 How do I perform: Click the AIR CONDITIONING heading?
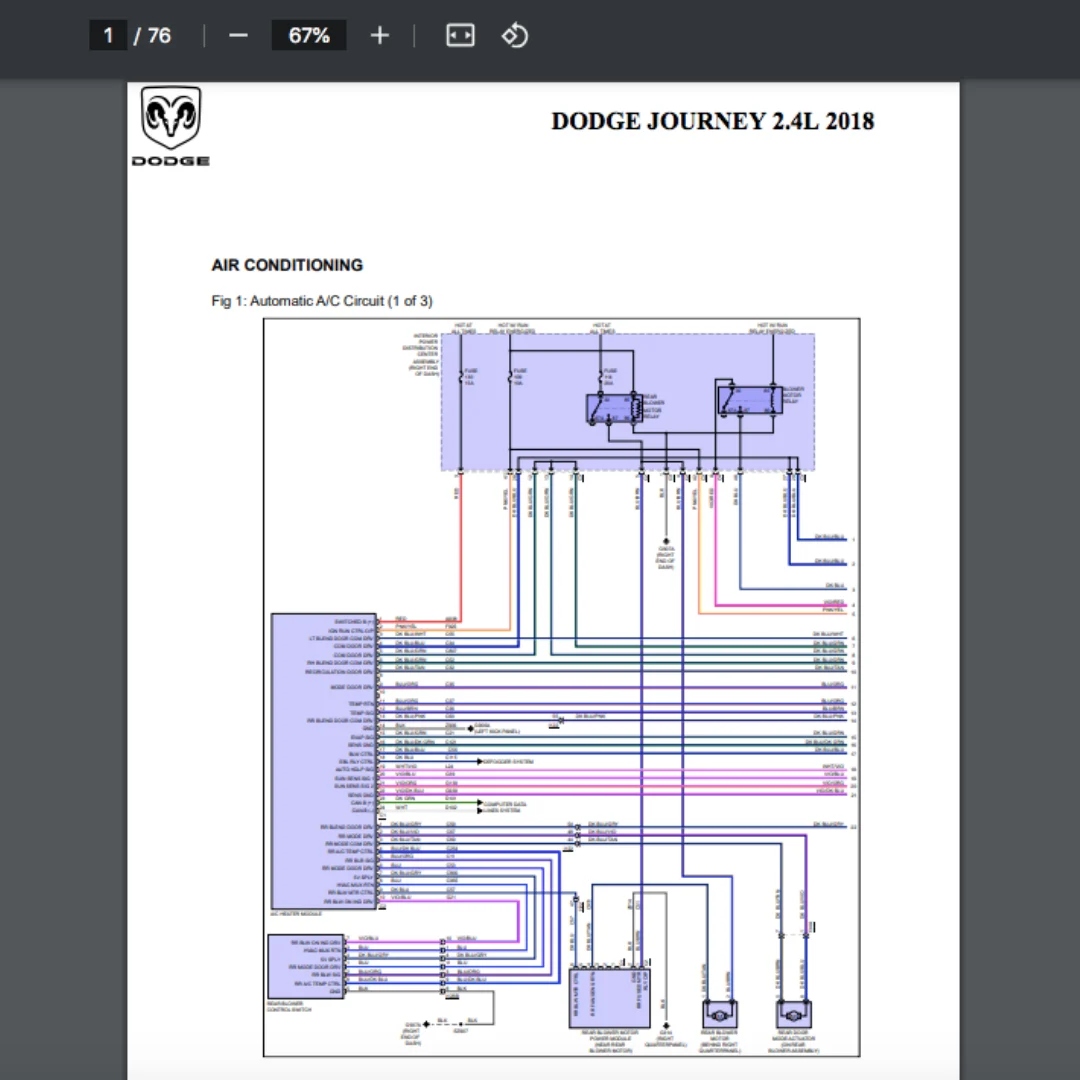click(x=287, y=265)
